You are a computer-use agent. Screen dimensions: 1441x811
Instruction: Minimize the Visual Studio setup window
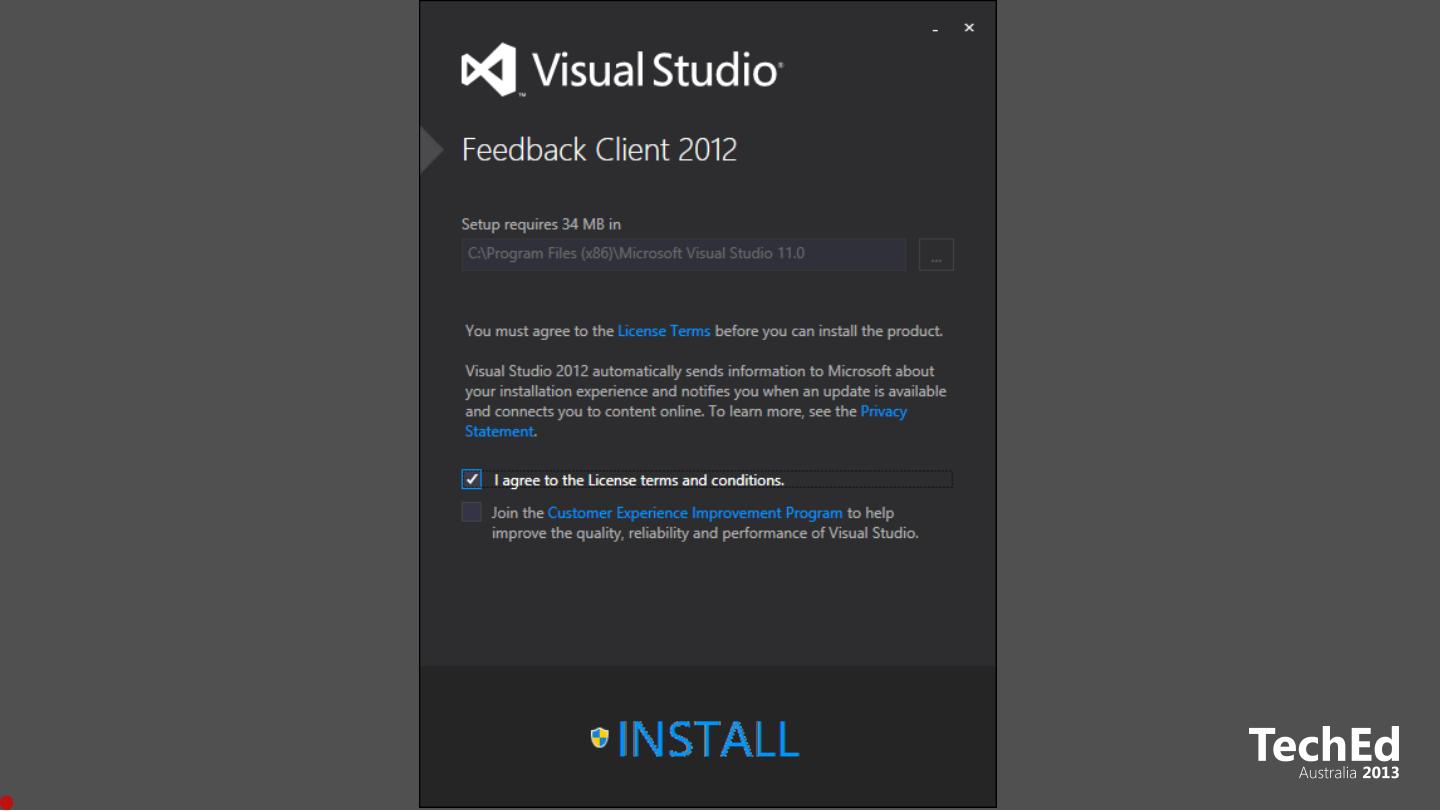tap(936, 29)
